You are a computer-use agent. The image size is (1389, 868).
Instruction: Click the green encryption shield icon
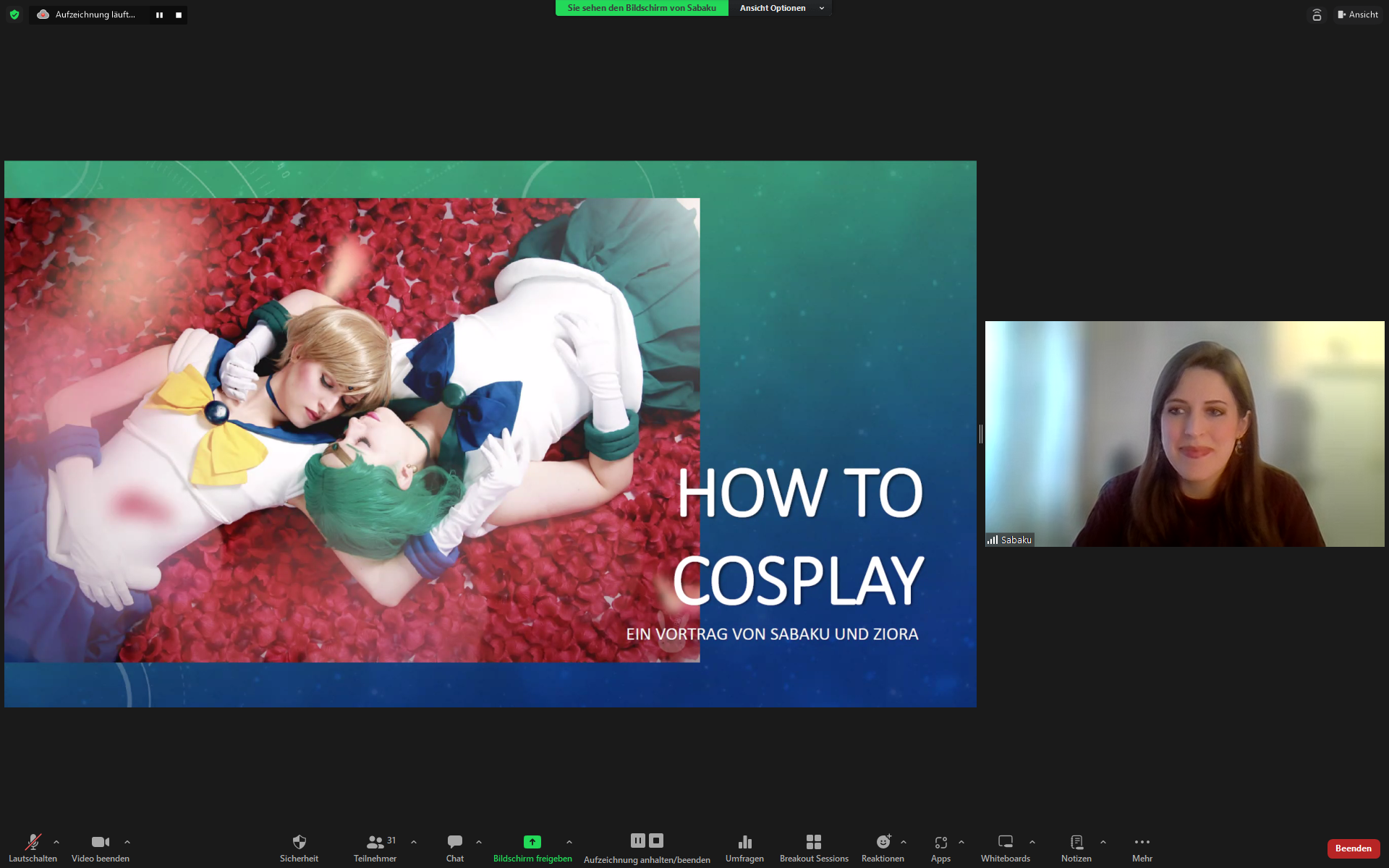point(14,14)
